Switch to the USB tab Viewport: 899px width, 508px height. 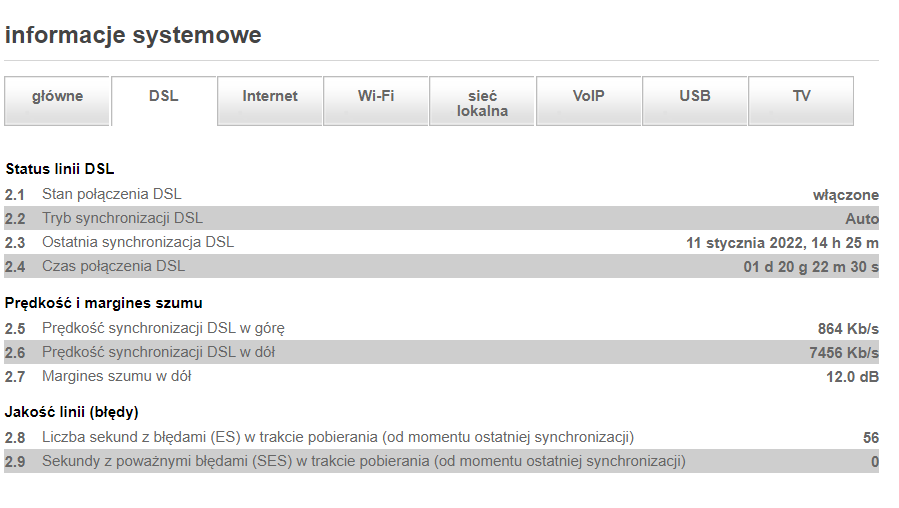point(695,97)
